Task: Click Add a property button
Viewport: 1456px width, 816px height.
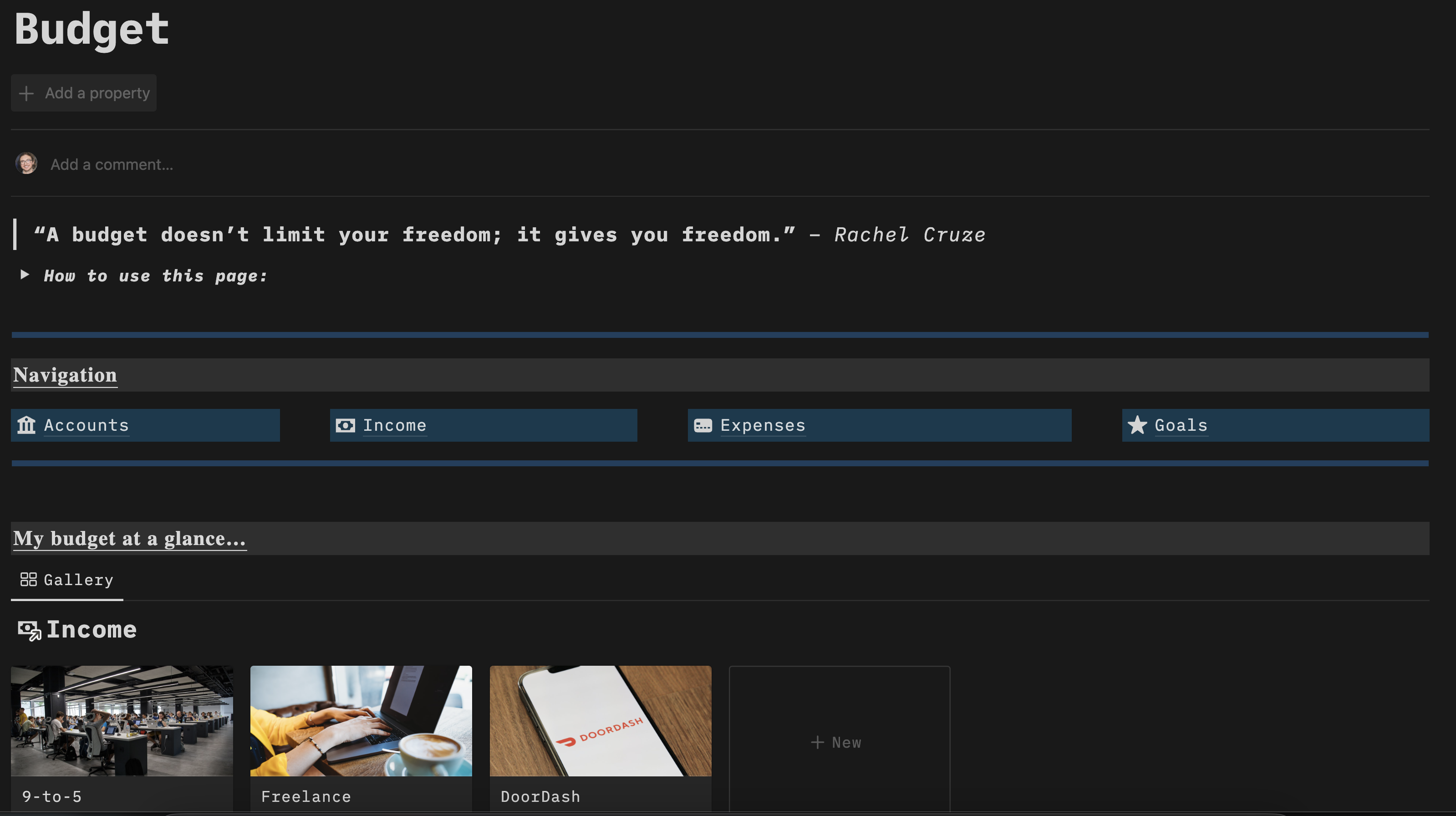Action: point(97,93)
